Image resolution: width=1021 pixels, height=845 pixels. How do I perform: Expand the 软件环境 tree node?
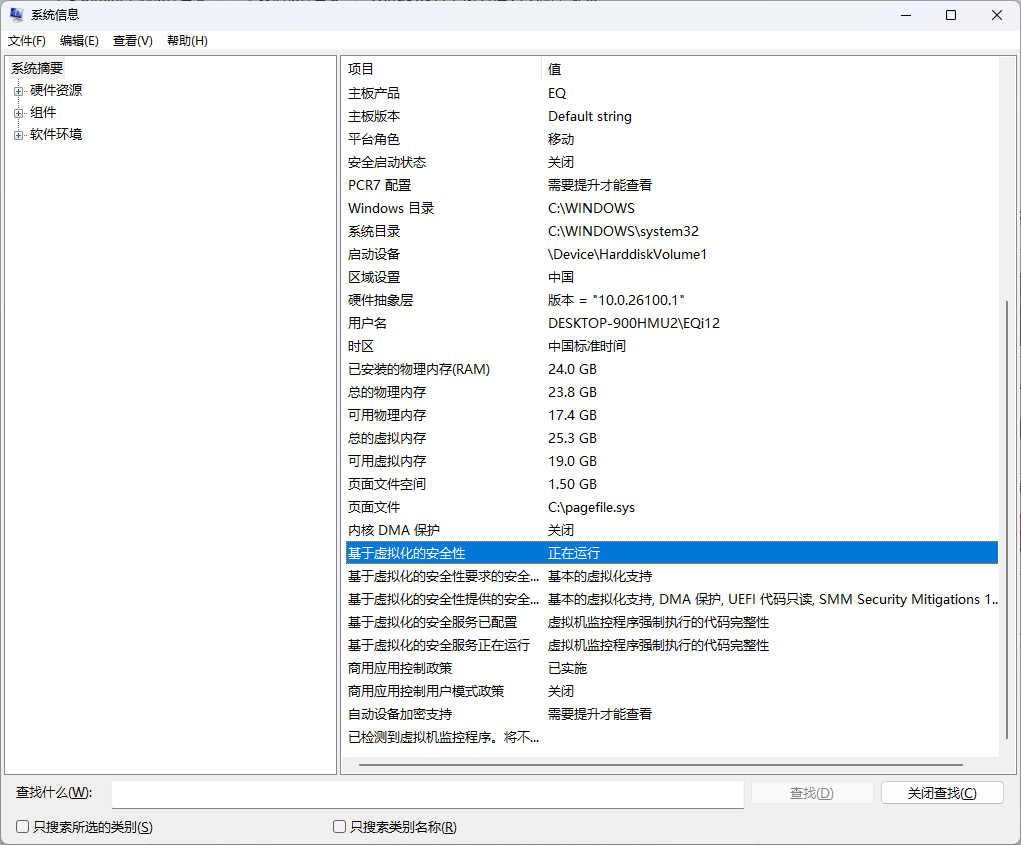17,133
